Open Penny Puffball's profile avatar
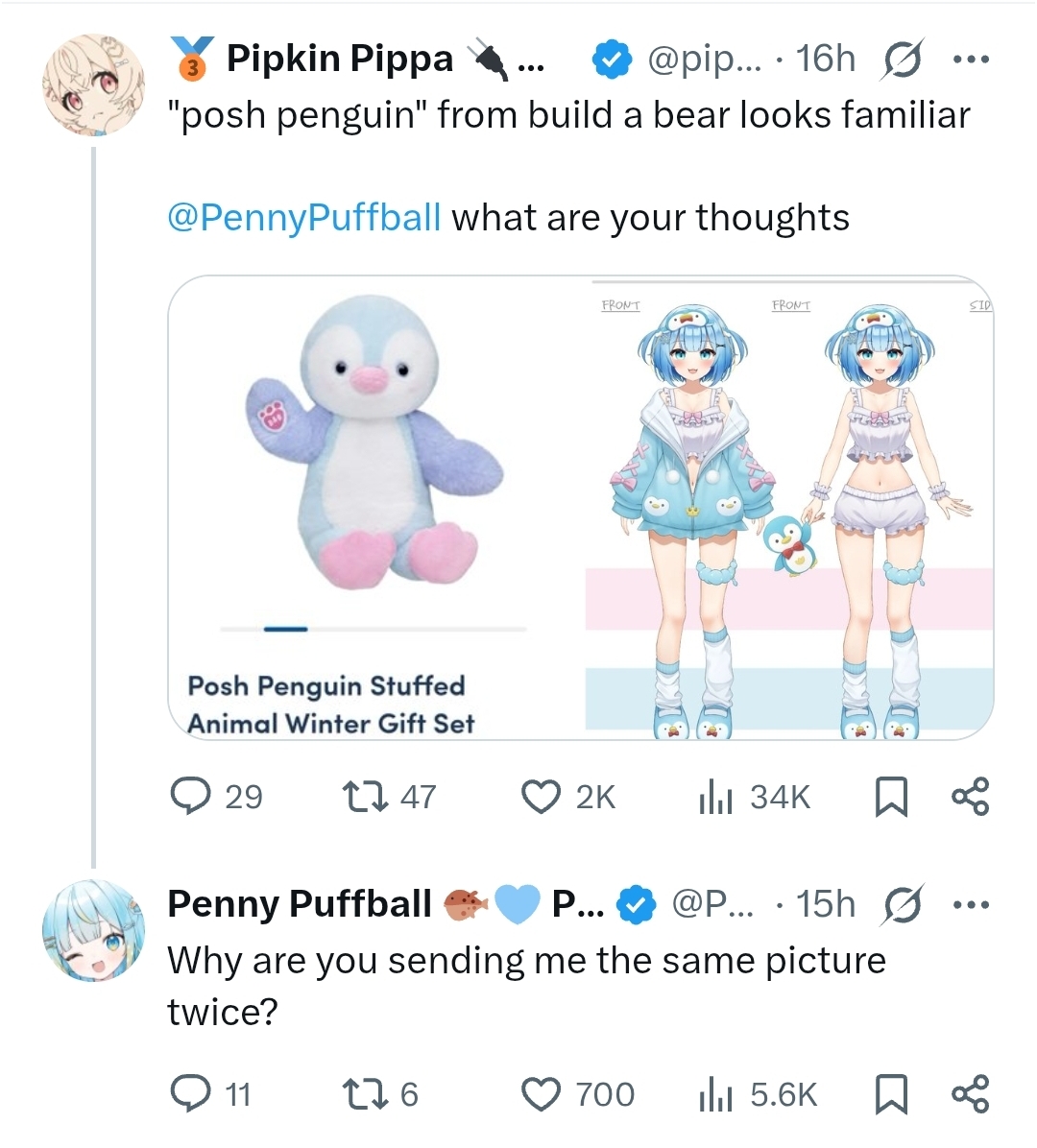This screenshot has height=1148, width=1037. (93, 930)
